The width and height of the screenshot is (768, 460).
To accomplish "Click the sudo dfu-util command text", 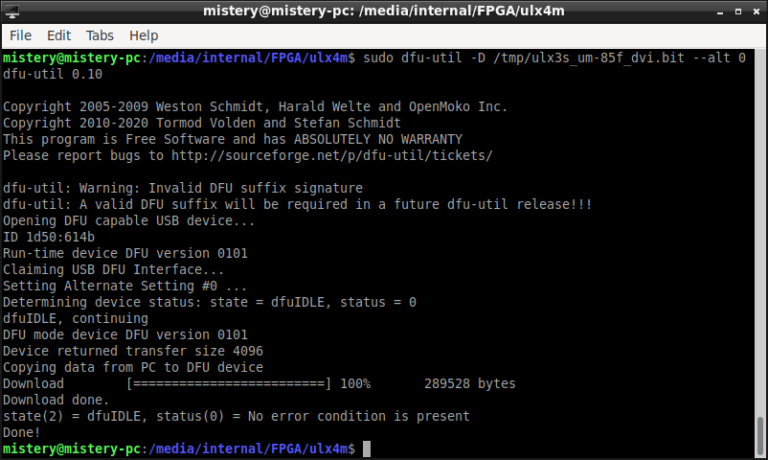I will (552, 59).
